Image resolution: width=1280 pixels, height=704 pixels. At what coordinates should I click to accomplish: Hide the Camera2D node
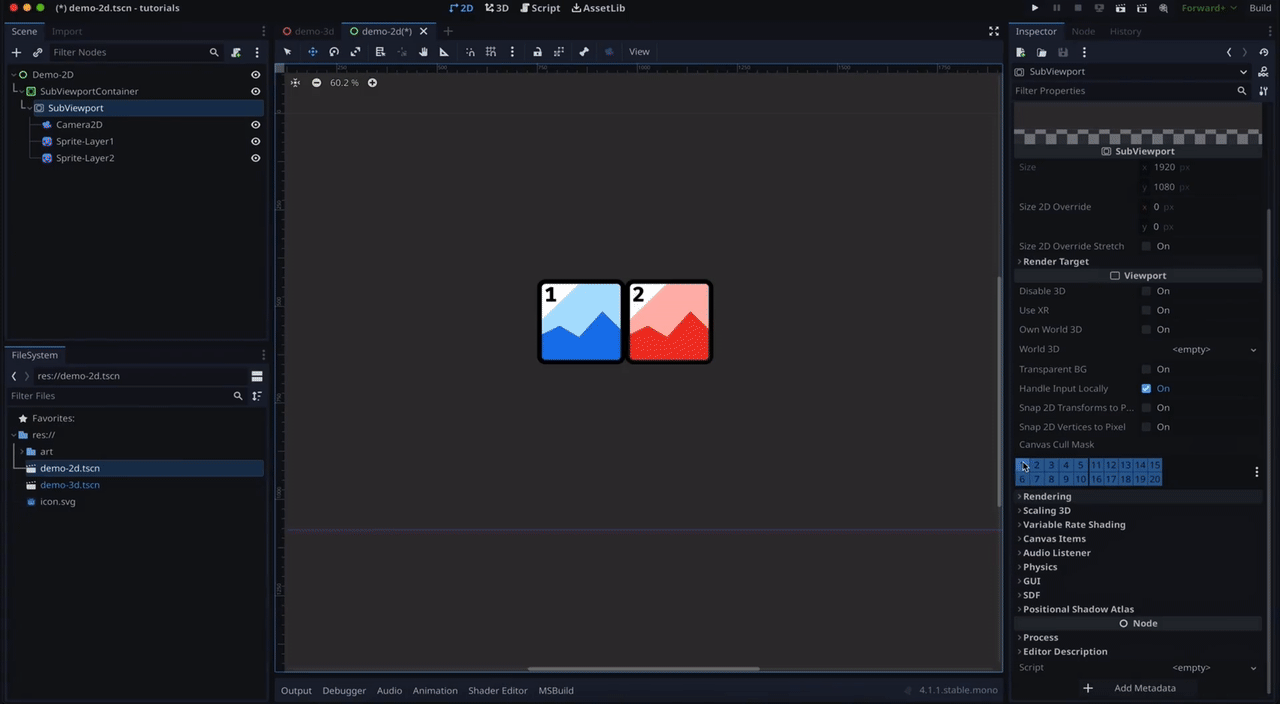click(255, 125)
